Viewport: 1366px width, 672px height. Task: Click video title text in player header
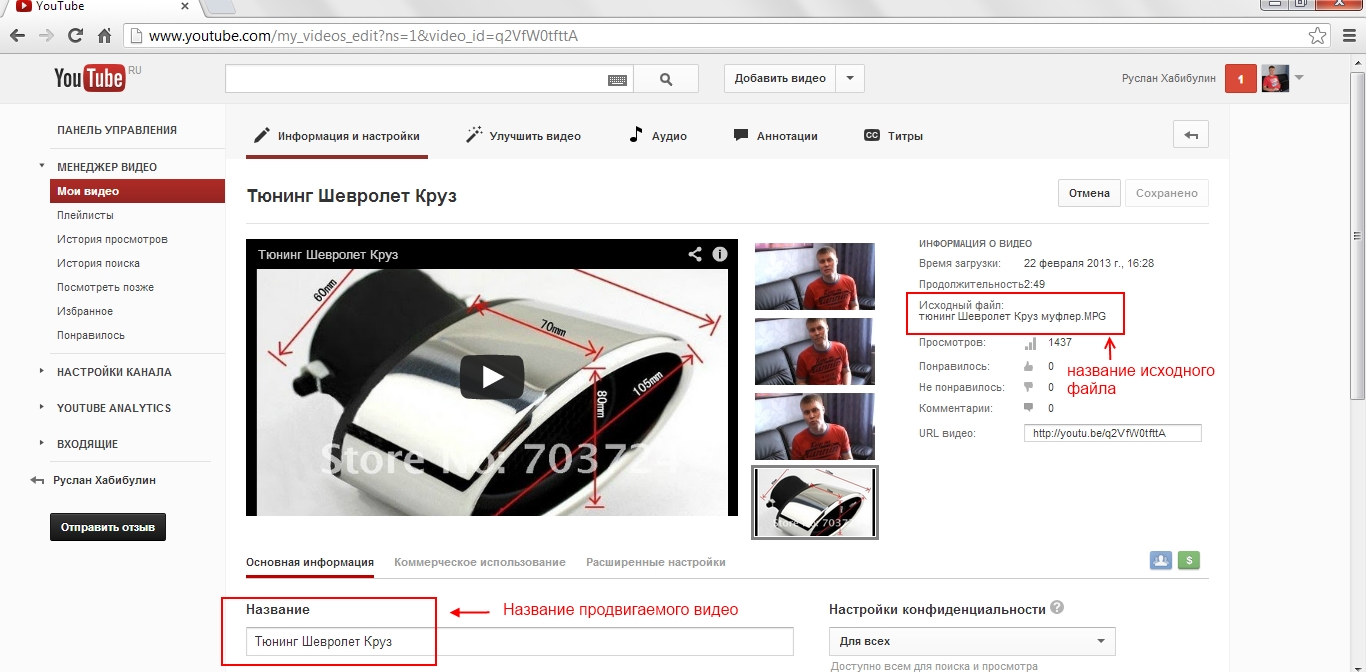328,254
